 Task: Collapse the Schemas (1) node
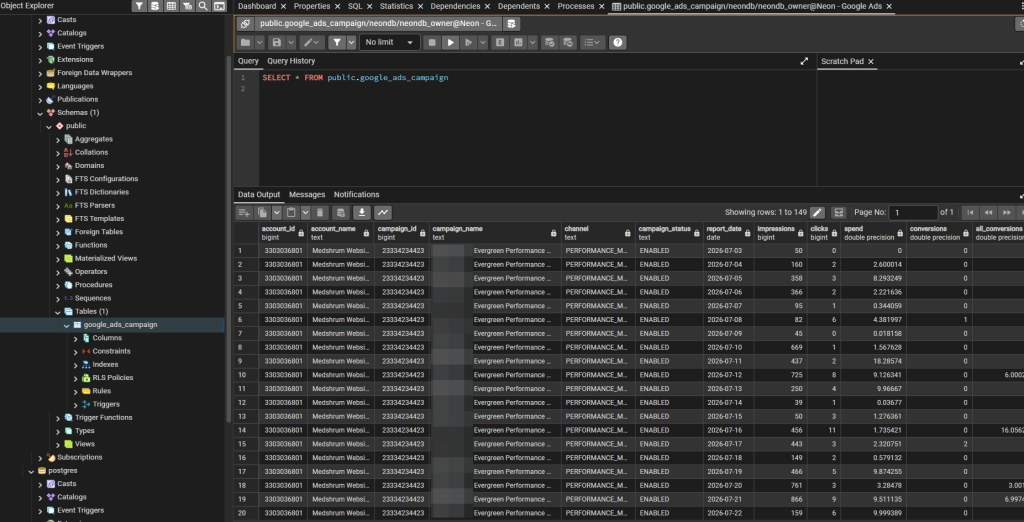pos(40,112)
